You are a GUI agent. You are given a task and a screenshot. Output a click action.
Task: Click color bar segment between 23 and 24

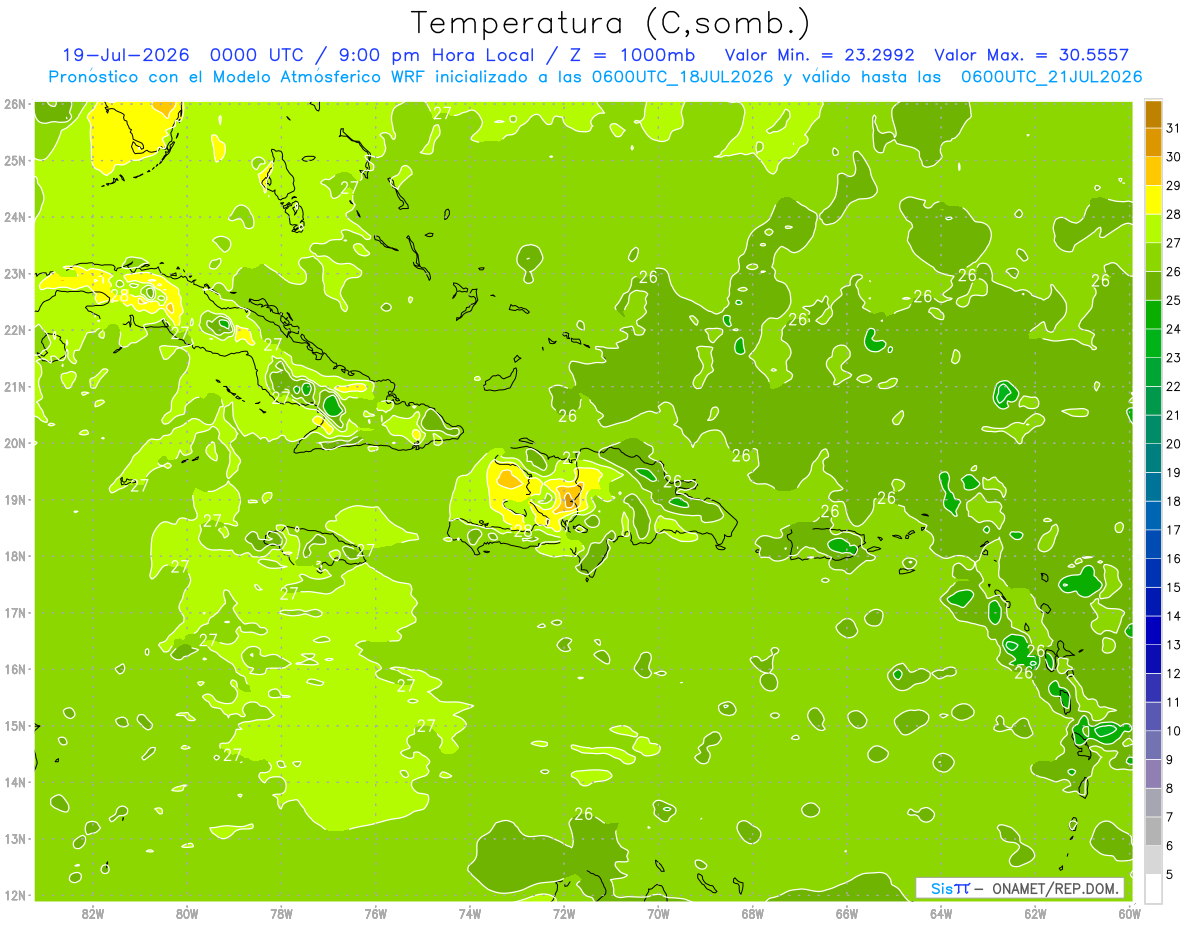(1153, 344)
